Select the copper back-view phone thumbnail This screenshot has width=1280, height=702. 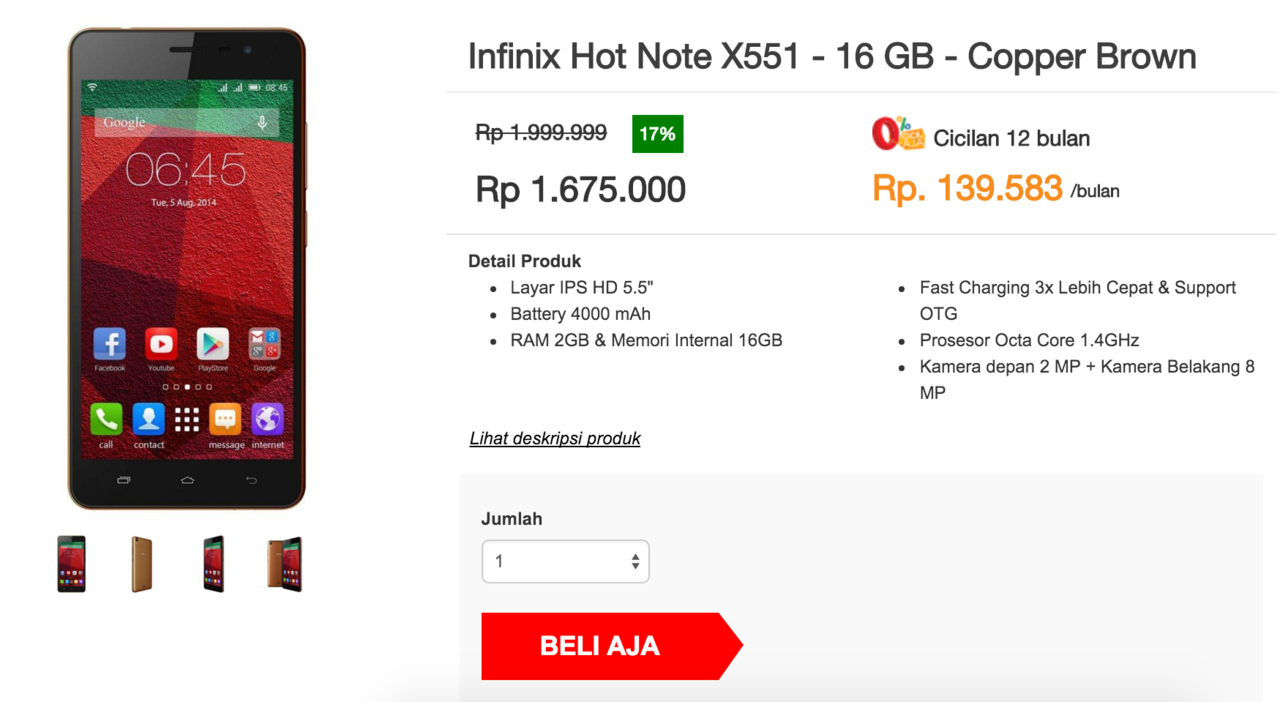(142, 564)
